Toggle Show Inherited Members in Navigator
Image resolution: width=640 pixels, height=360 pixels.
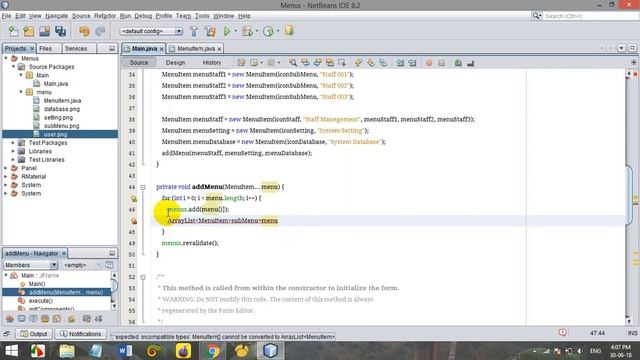click(x=10, y=319)
